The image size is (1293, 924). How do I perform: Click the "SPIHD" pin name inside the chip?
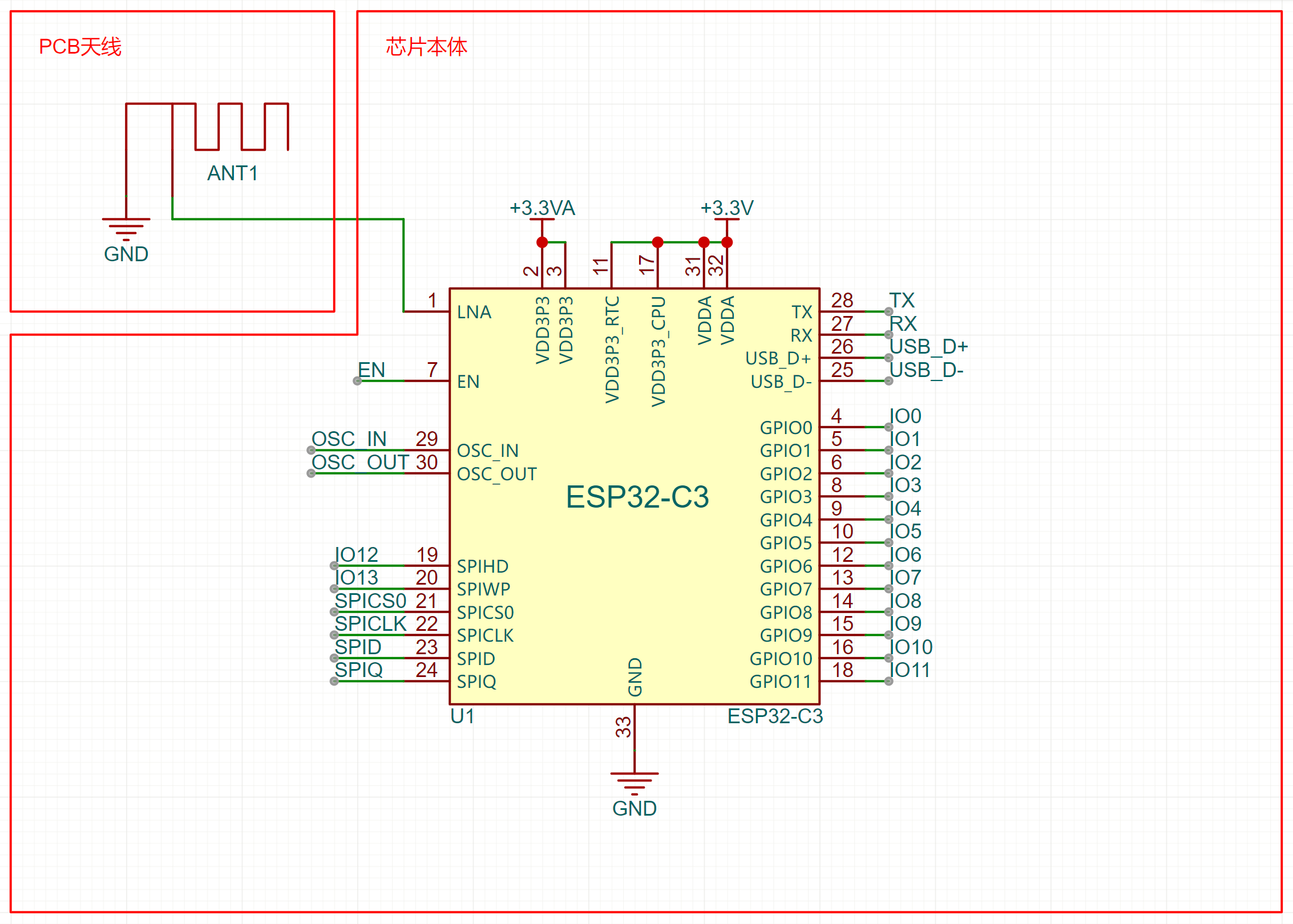point(483,566)
